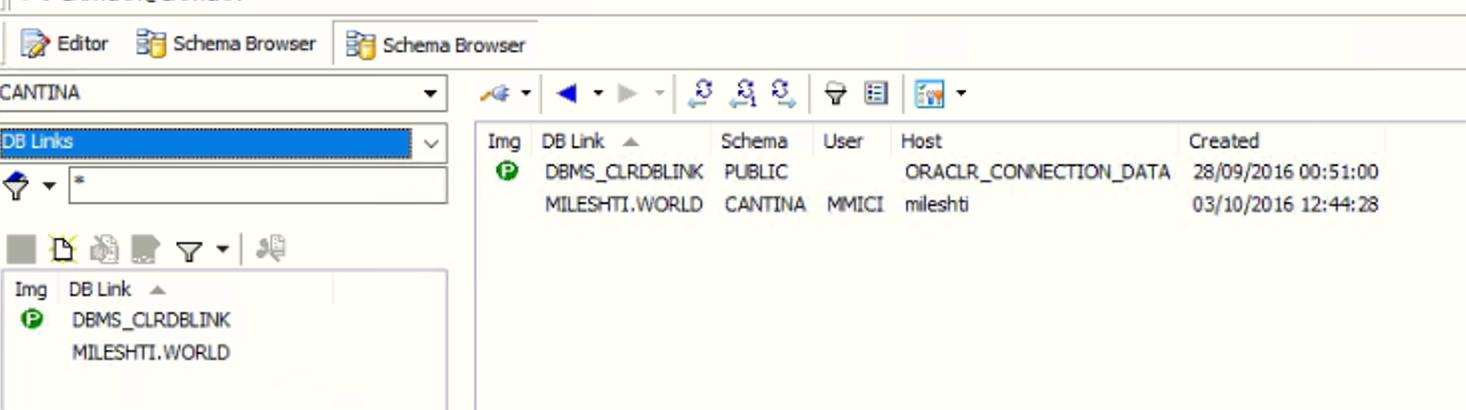Click the filter funnel in left panel toolbar

(x=189, y=250)
